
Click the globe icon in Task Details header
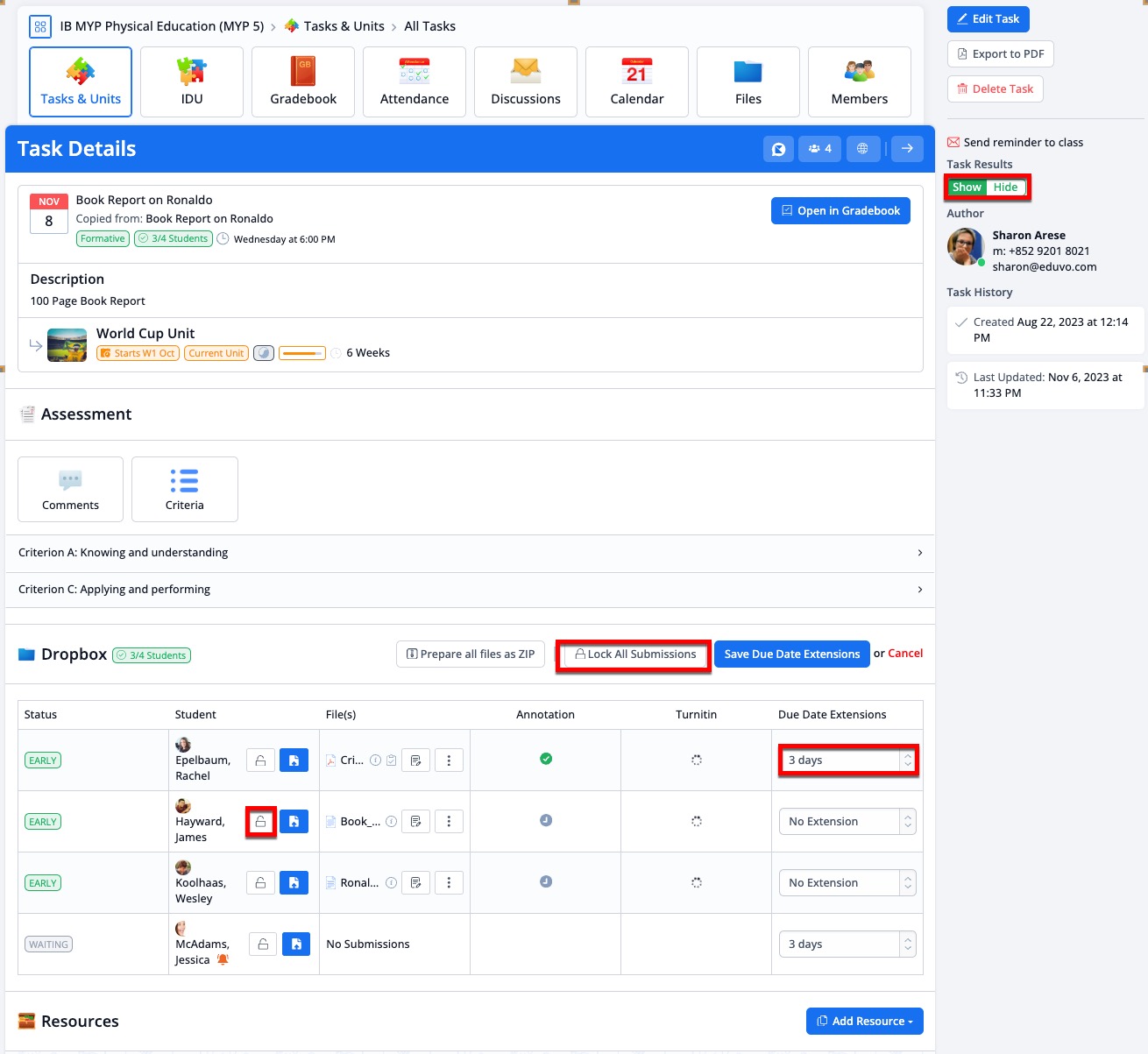tap(862, 149)
